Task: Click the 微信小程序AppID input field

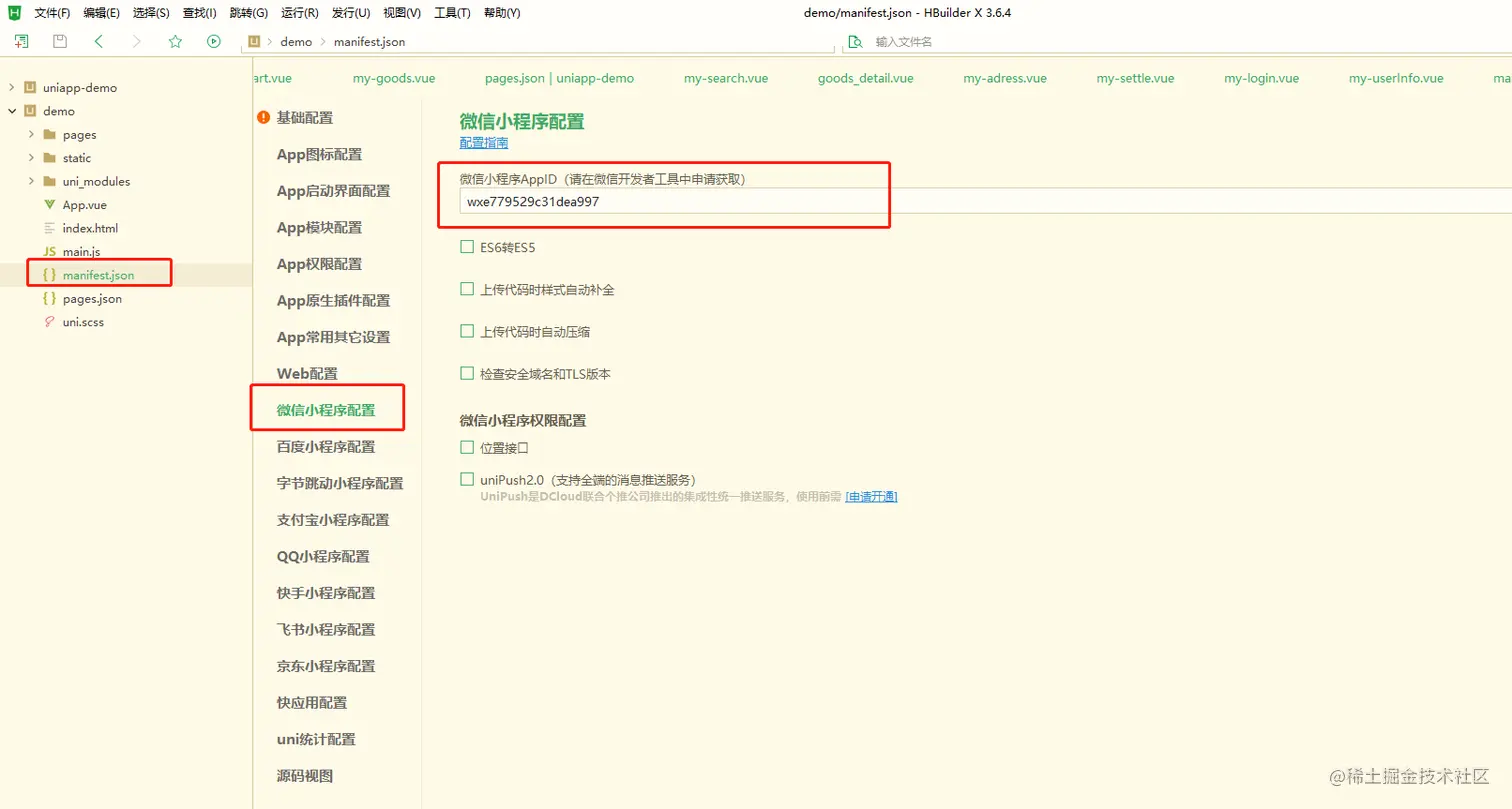Action: click(984, 201)
